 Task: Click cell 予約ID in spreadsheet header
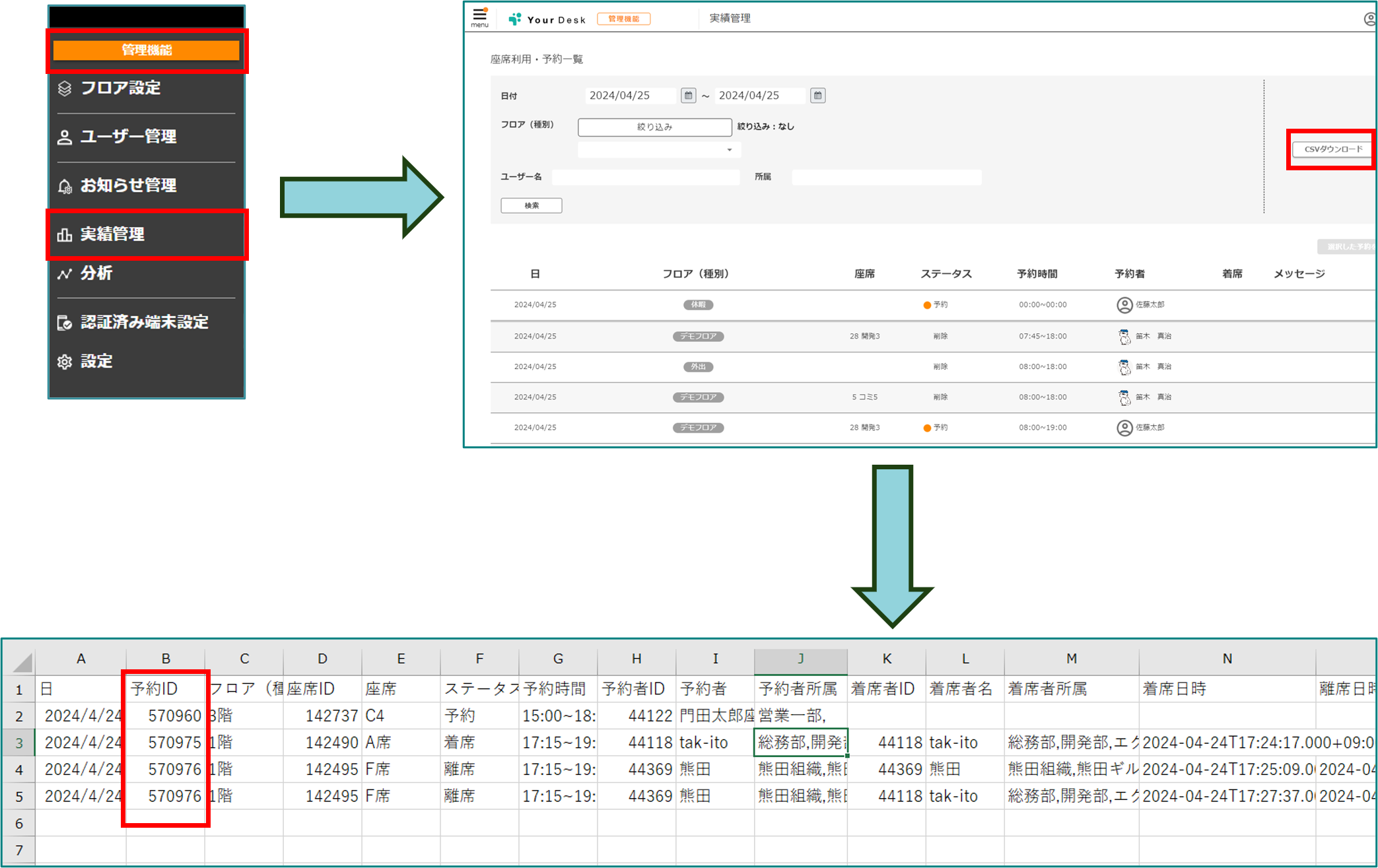[166, 690]
